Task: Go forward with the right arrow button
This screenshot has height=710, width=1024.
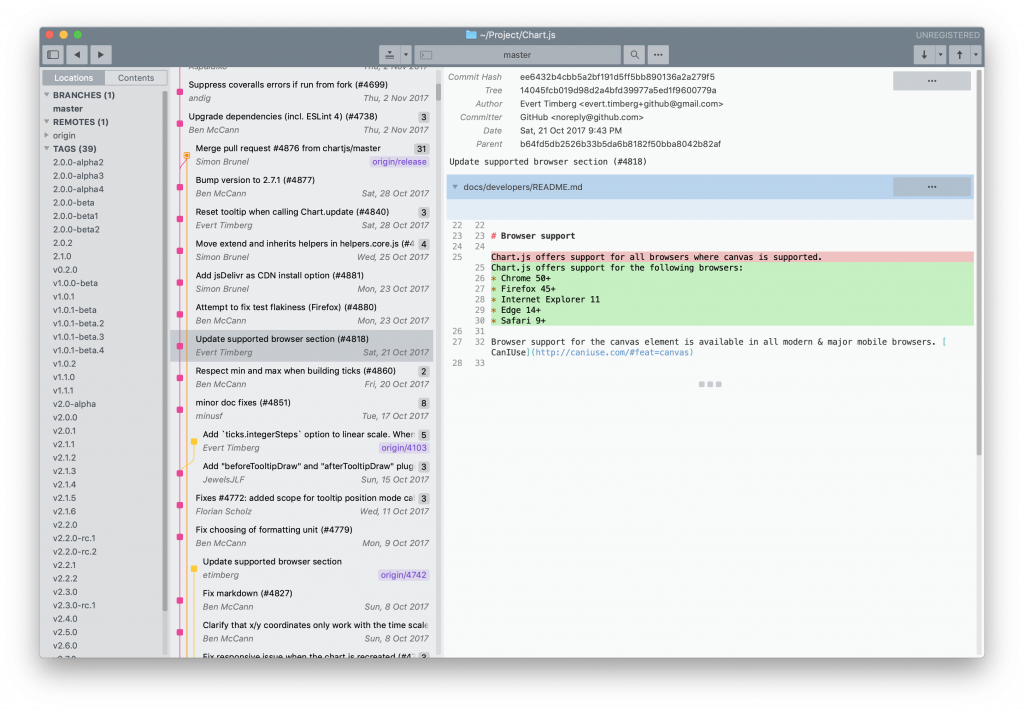Action: tap(101, 55)
